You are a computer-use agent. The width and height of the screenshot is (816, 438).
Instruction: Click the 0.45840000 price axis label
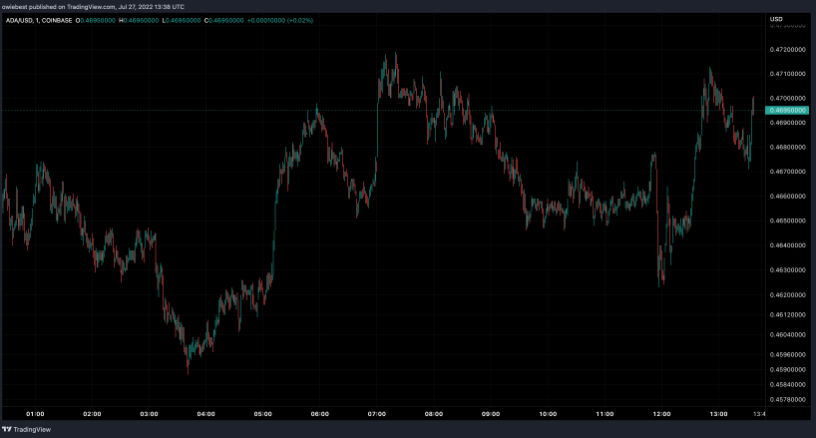pos(787,384)
